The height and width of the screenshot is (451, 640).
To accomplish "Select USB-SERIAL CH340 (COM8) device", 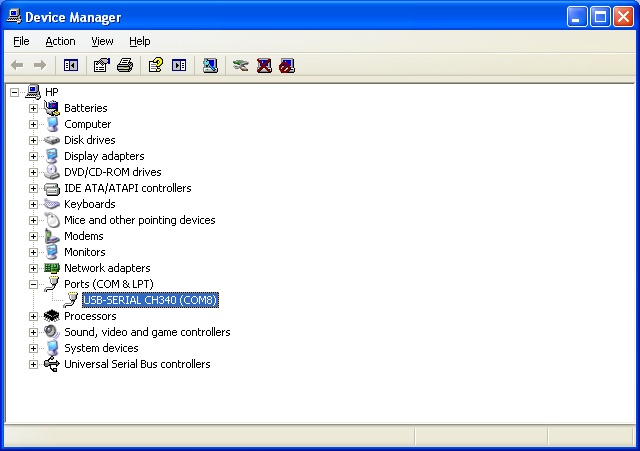I will [150, 300].
